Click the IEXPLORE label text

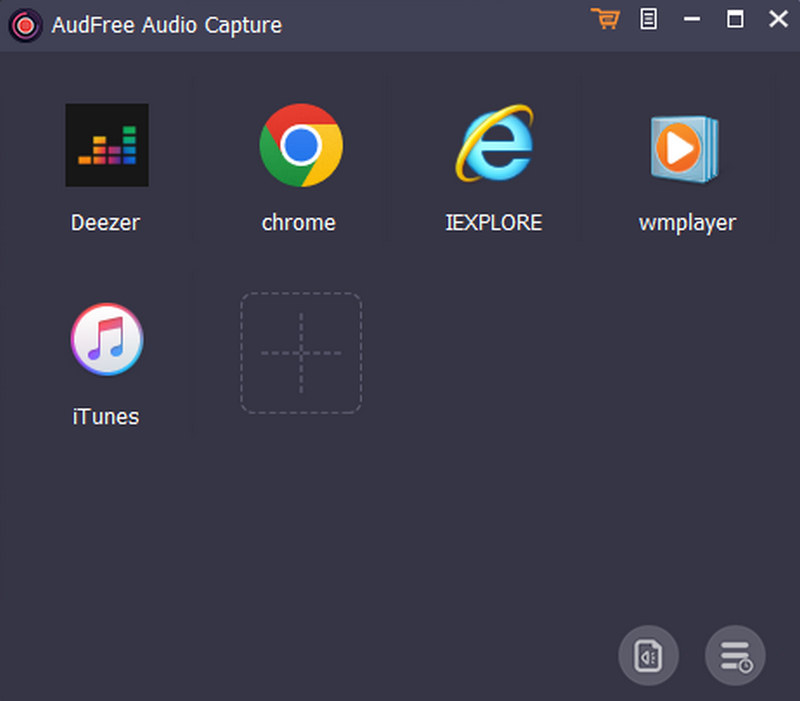[493, 222]
